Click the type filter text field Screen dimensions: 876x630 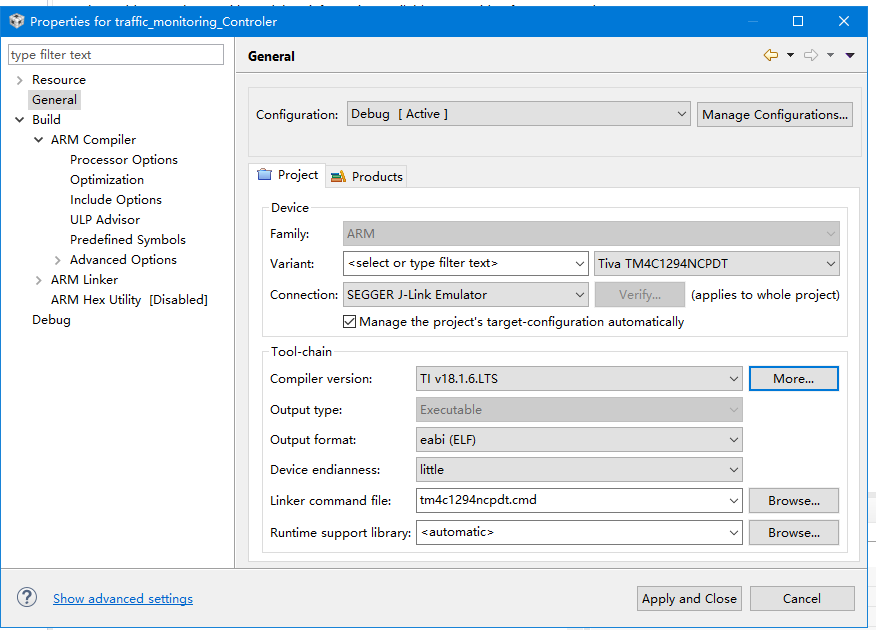(116, 55)
